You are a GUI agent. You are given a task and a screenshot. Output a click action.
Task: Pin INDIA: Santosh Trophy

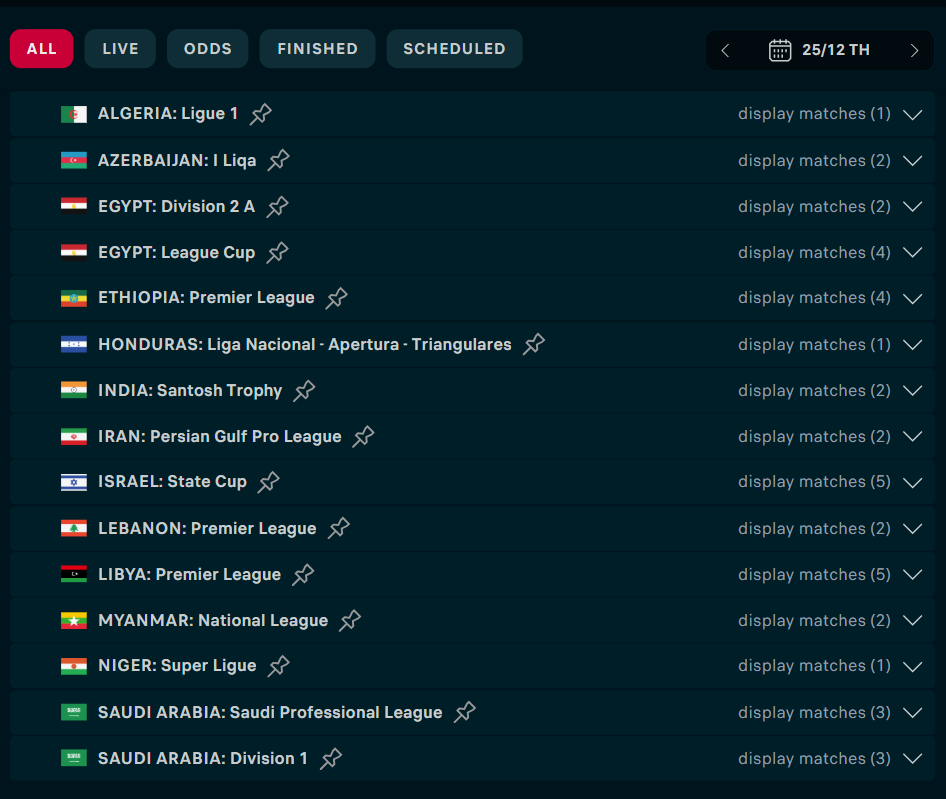[x=304, y=390]
